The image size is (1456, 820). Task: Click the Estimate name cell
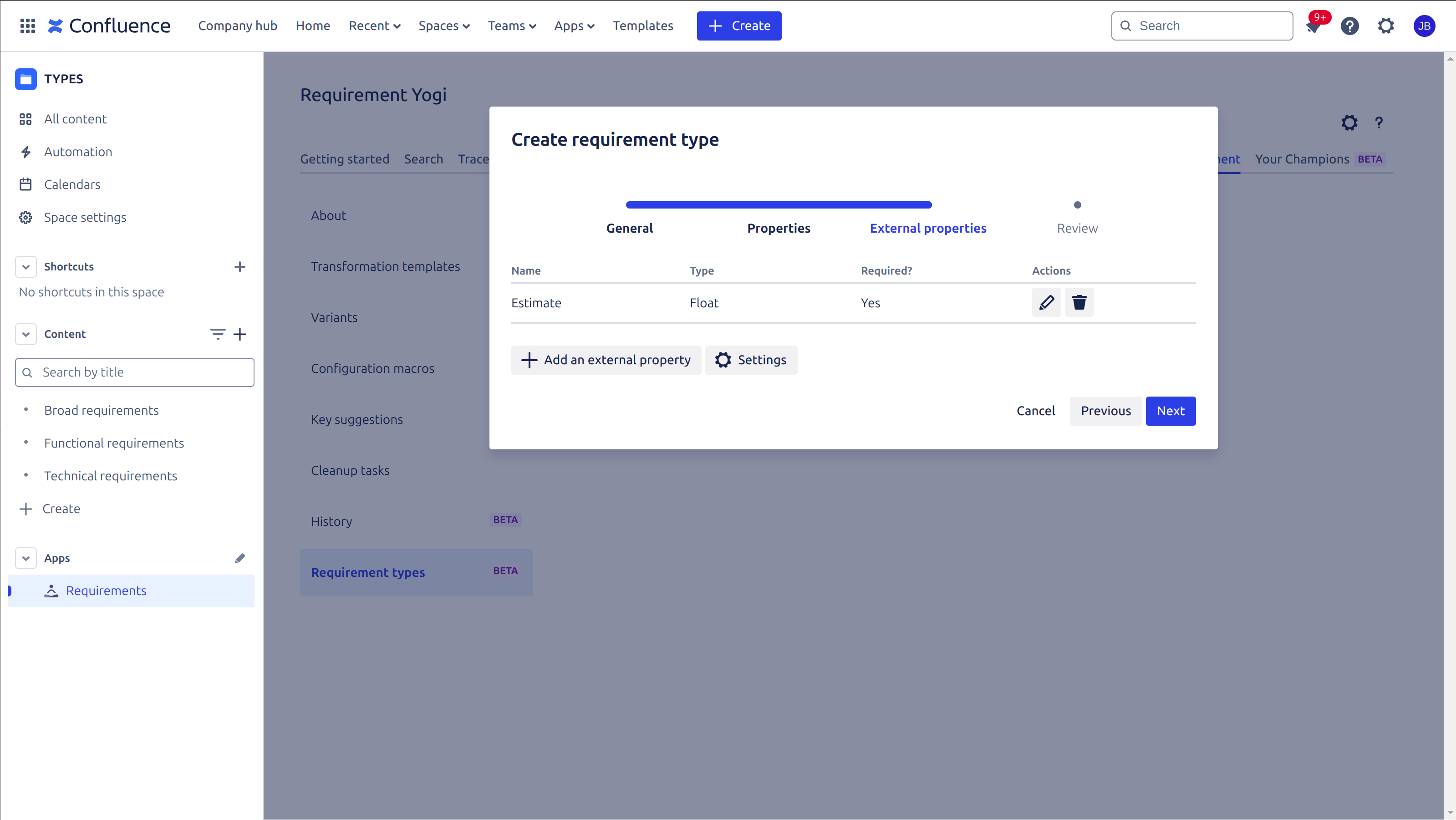pos(536,303)
